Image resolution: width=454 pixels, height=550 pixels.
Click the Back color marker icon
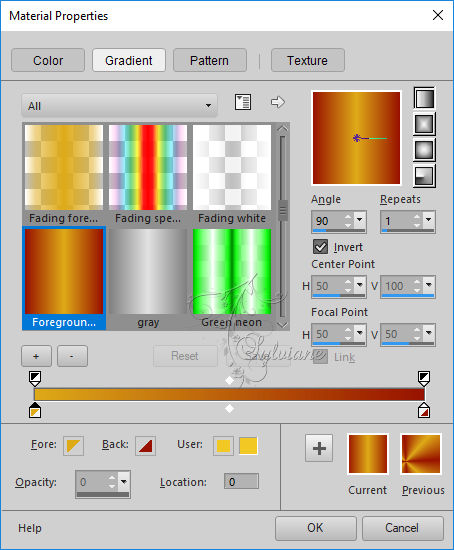pyautogui.click(x=145, y=446)
